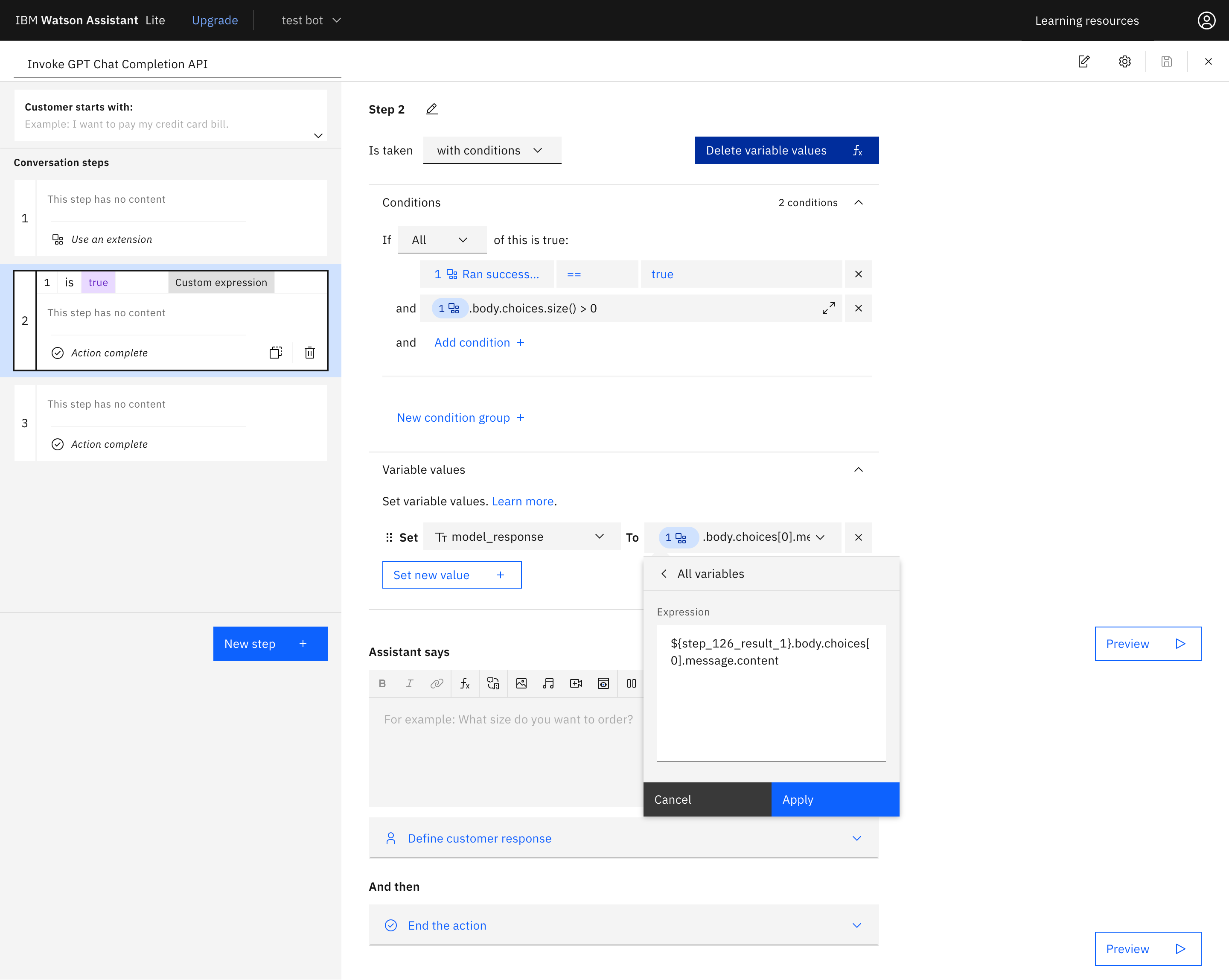The height and width of the screenshot is (980, 1229).
Task: Open the 'All' condition match dropdown
Action: click(x=441, y=240)
